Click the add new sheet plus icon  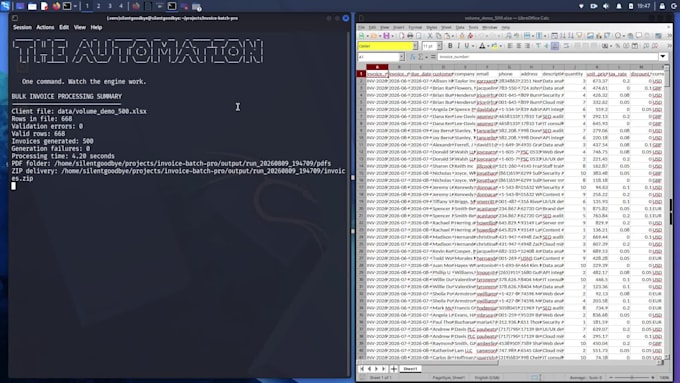tap(393, 369)
